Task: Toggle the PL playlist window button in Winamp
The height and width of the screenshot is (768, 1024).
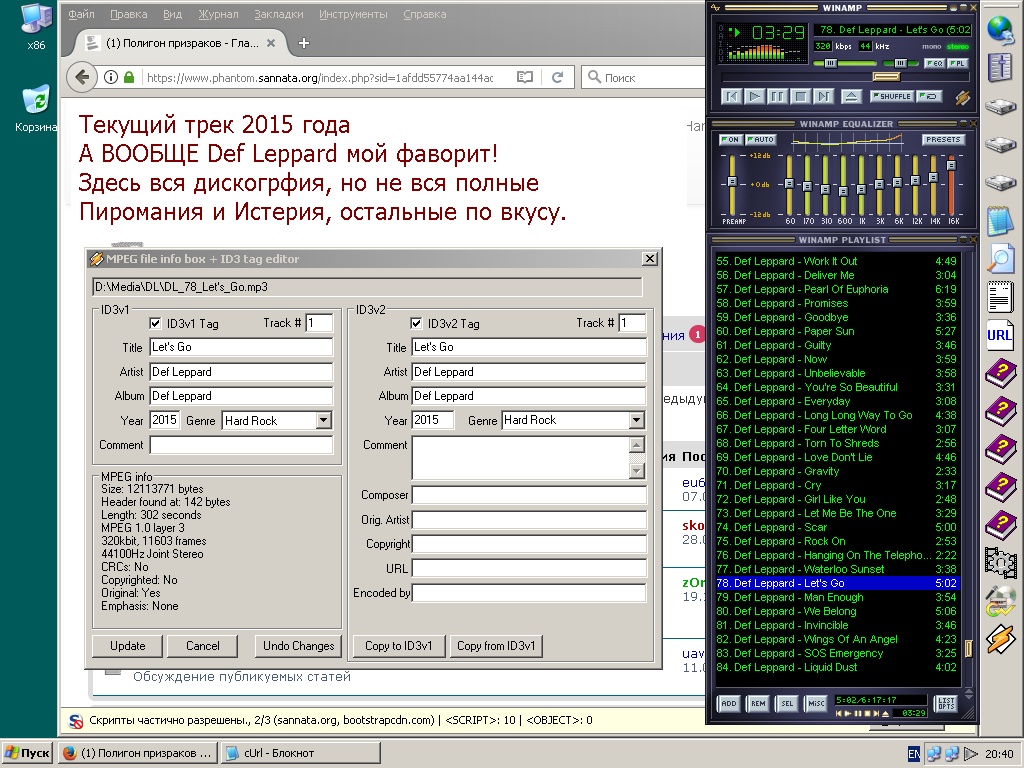Action: (x=958, y=63)
